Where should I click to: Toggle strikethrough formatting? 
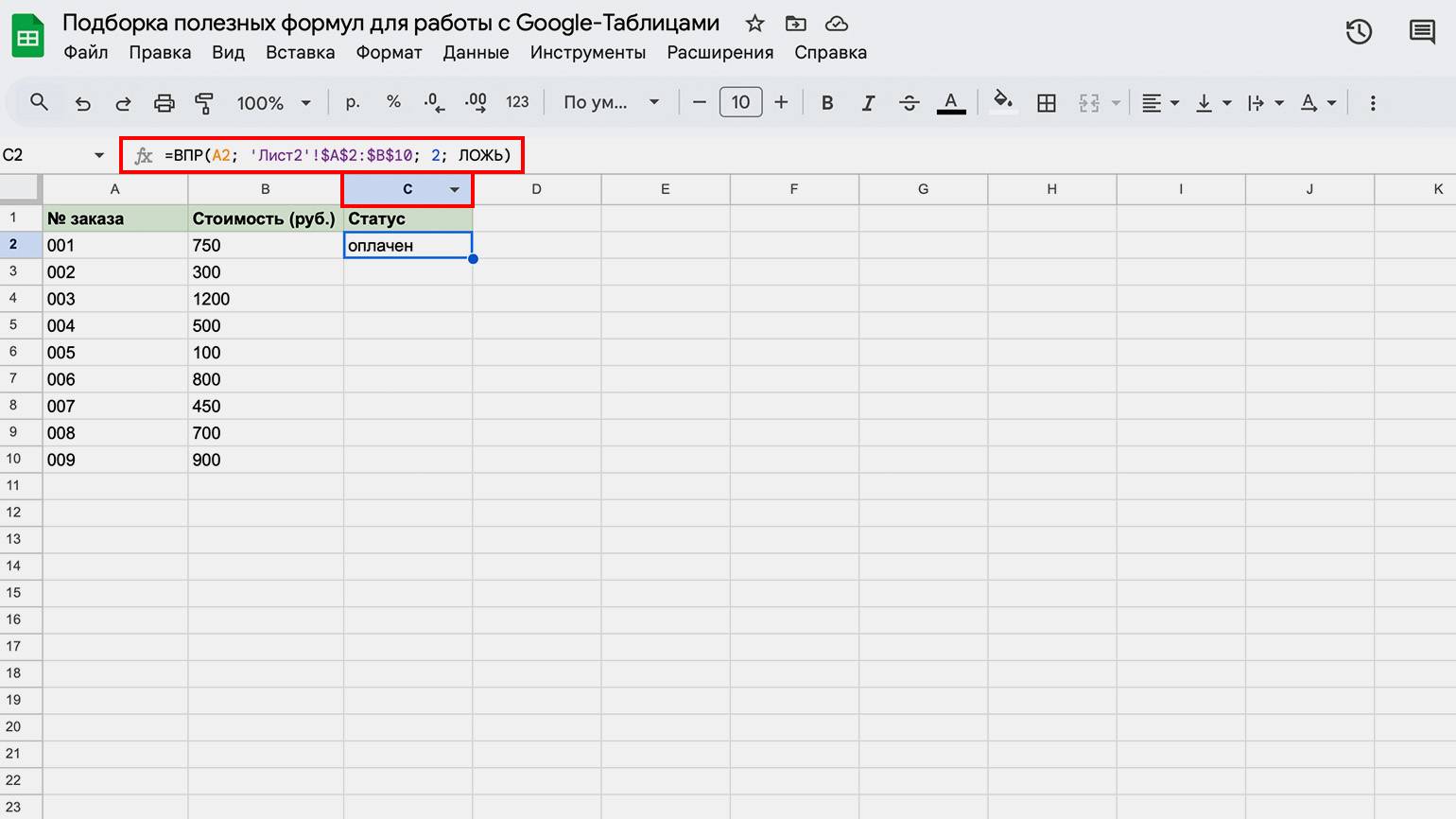(910, 103)
